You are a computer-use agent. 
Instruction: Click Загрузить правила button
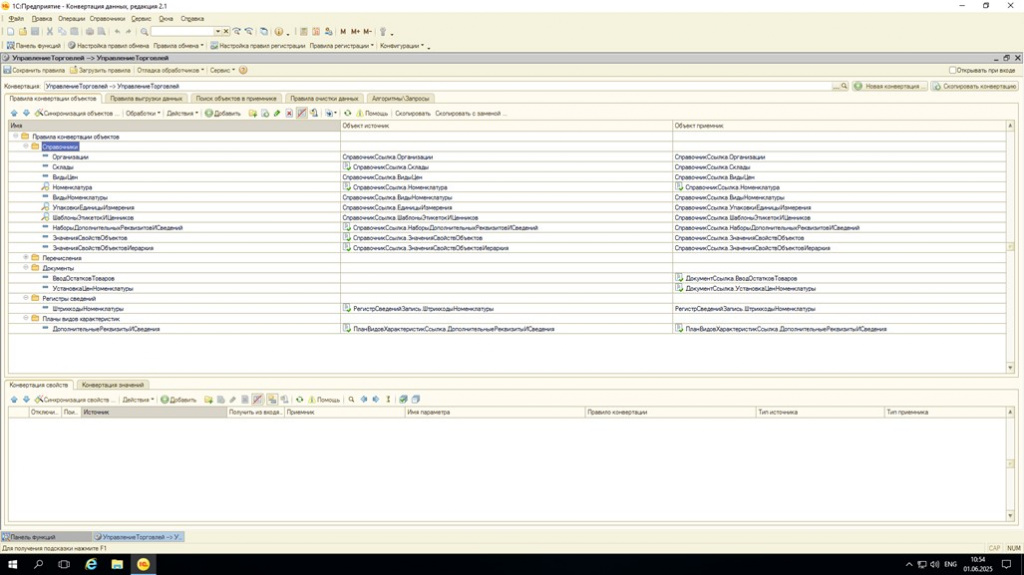pos(100,70)
